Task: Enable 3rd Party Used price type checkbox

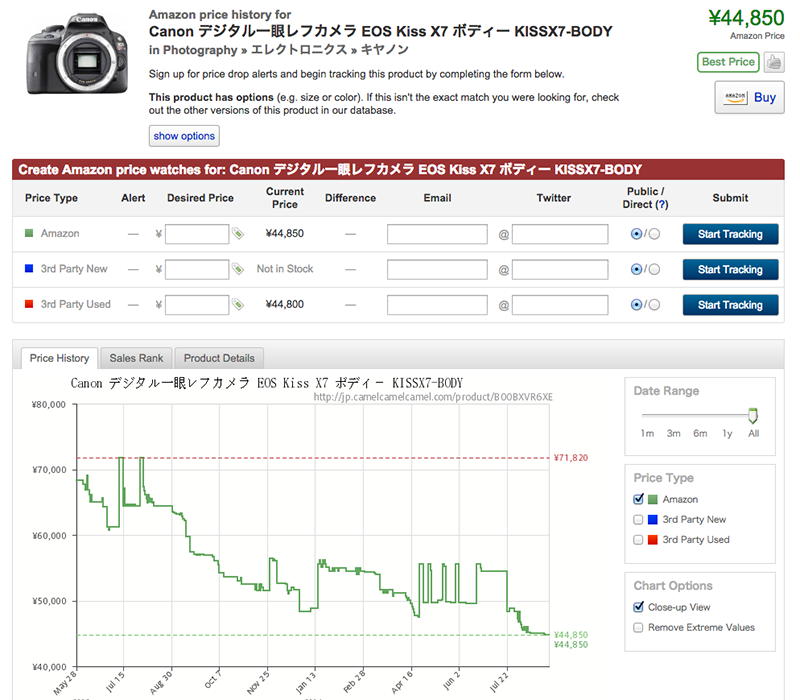Action: click(x=638, y=540)
